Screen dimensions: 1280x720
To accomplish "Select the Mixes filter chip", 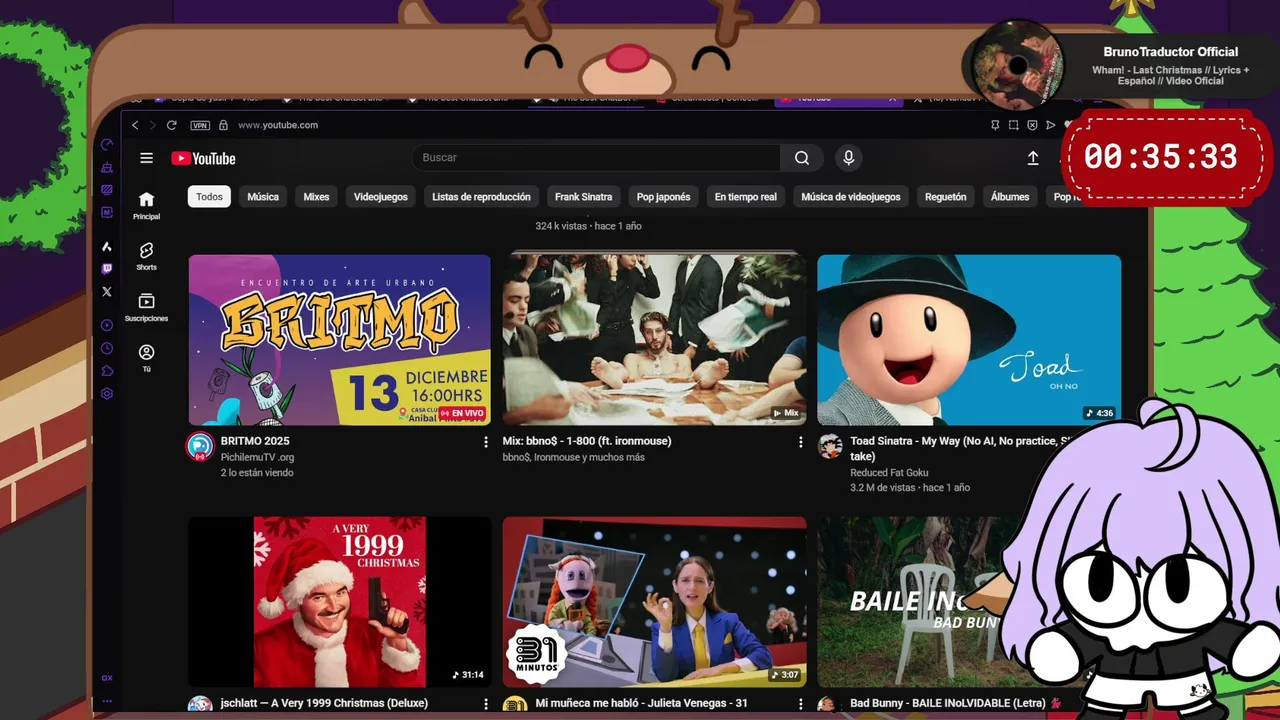I will coord(316,197).
